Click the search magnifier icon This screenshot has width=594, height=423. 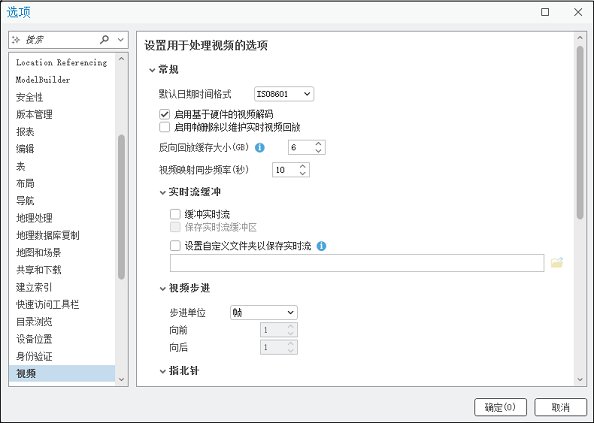pyautogui.click(x=104, y=39)
